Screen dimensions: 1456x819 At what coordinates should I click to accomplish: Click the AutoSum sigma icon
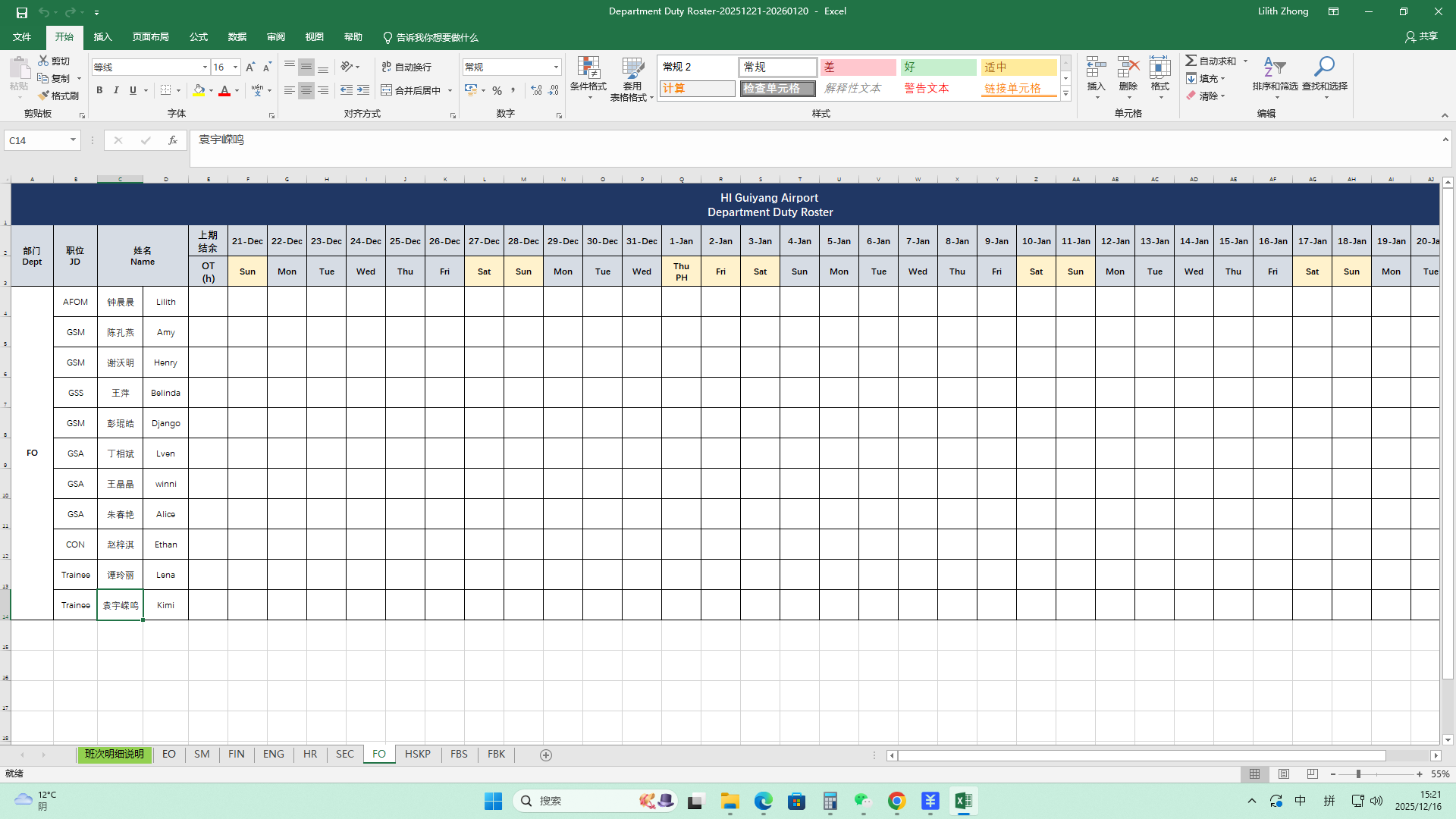(x=1191, y=61)
